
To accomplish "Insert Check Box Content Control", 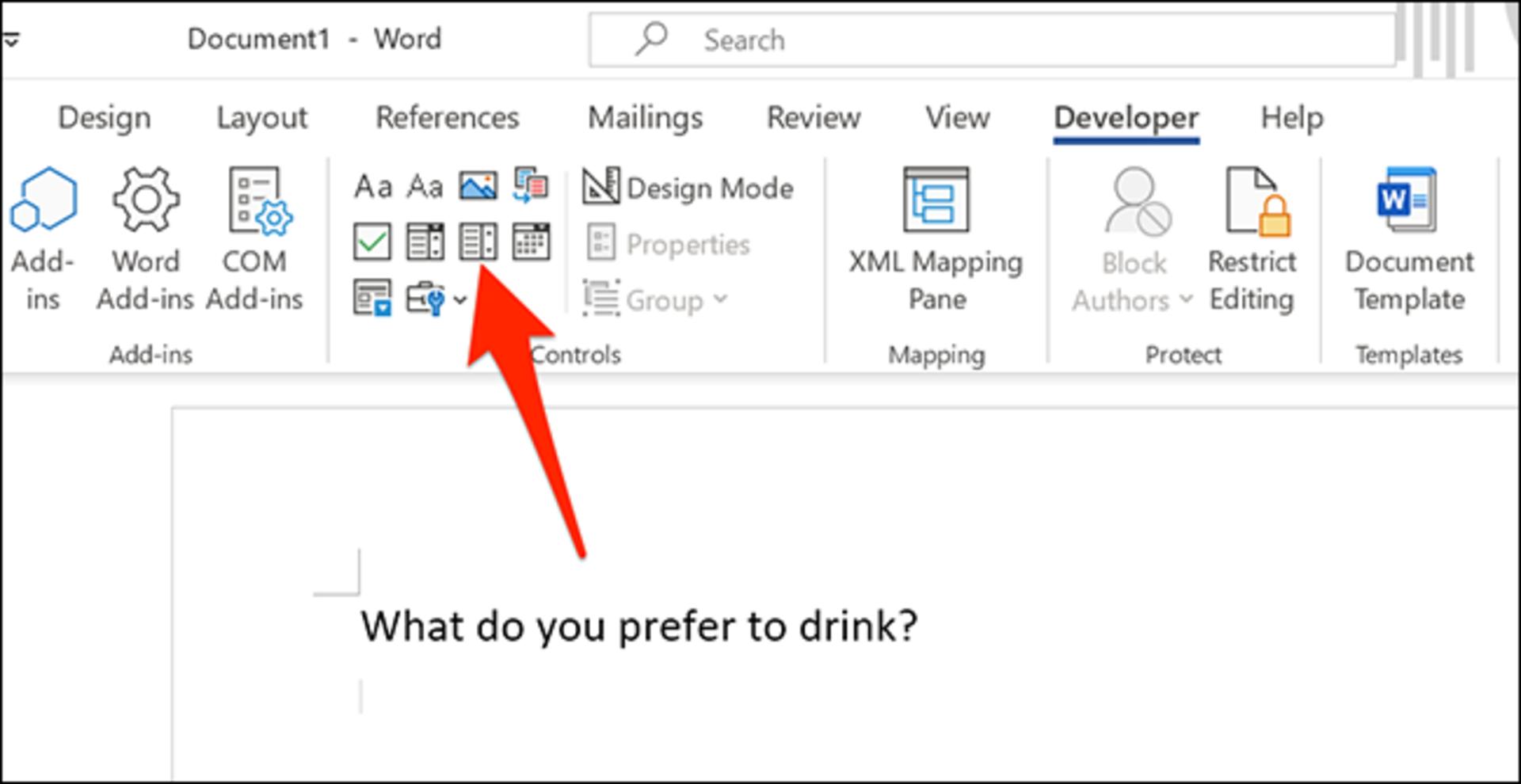I will (372, 242).
